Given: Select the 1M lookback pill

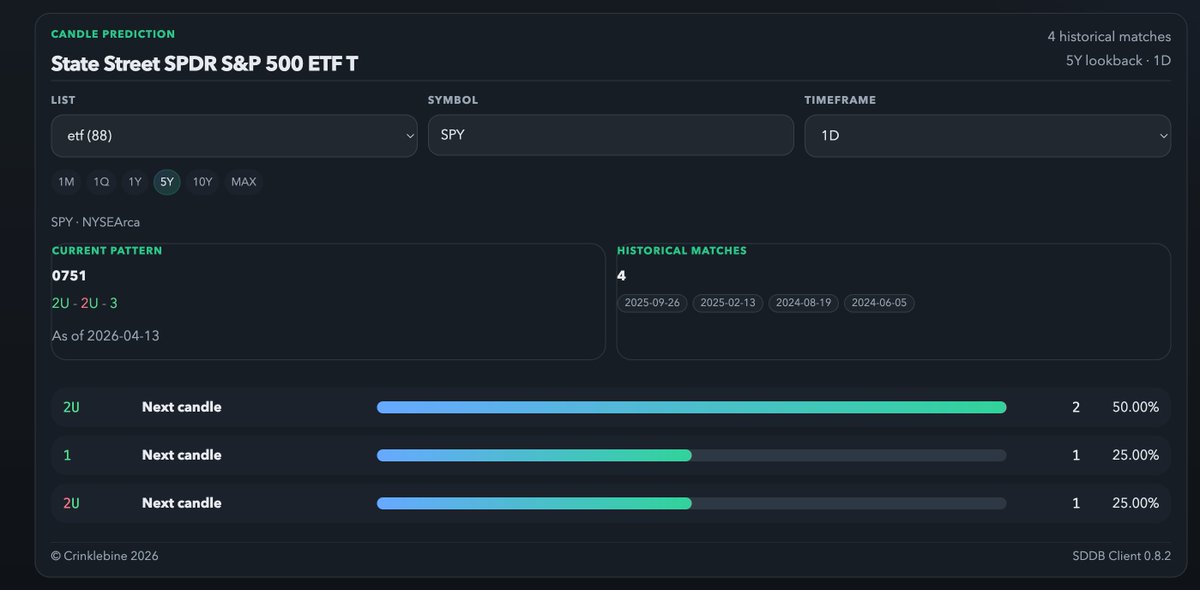Looking at the screenshot, I should pyautogui.click(x=66, y=182).
